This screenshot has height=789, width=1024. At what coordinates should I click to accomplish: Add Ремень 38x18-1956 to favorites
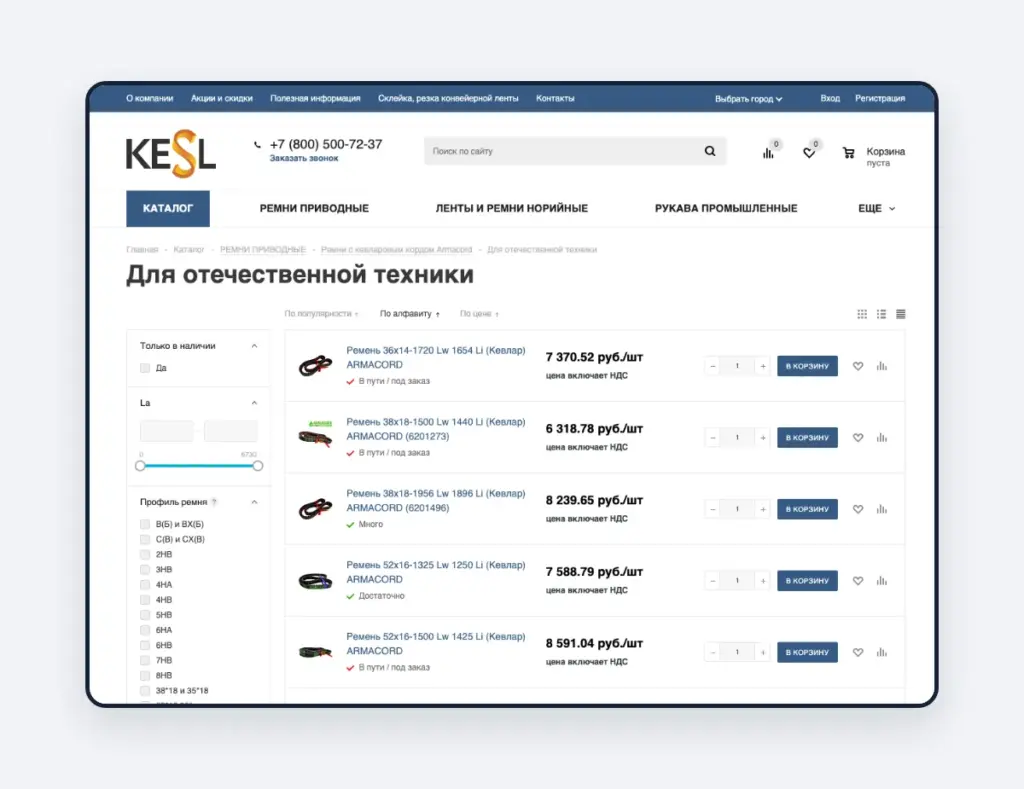click(858, 509)
